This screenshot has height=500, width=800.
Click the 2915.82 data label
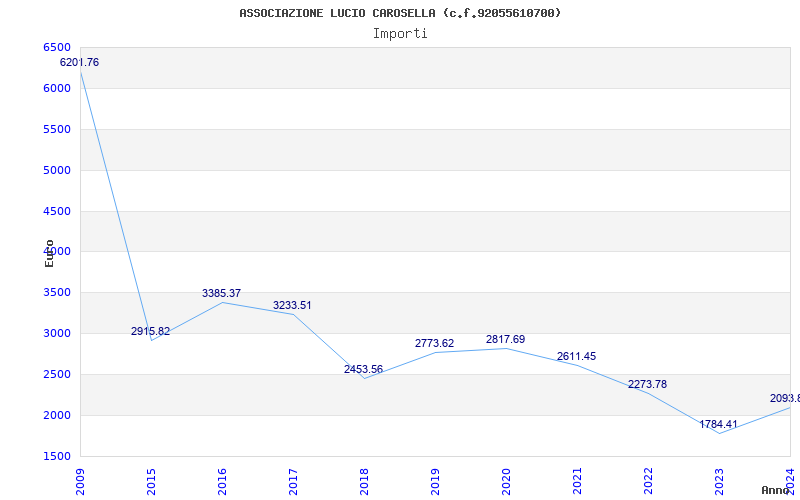150,331
